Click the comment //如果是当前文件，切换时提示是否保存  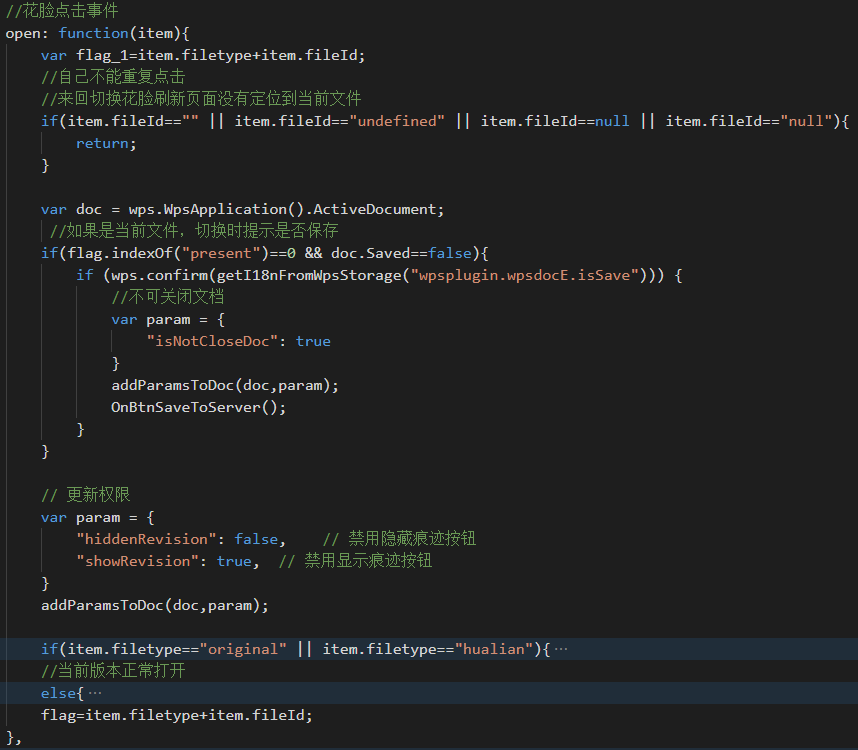(x=194, y=231)
